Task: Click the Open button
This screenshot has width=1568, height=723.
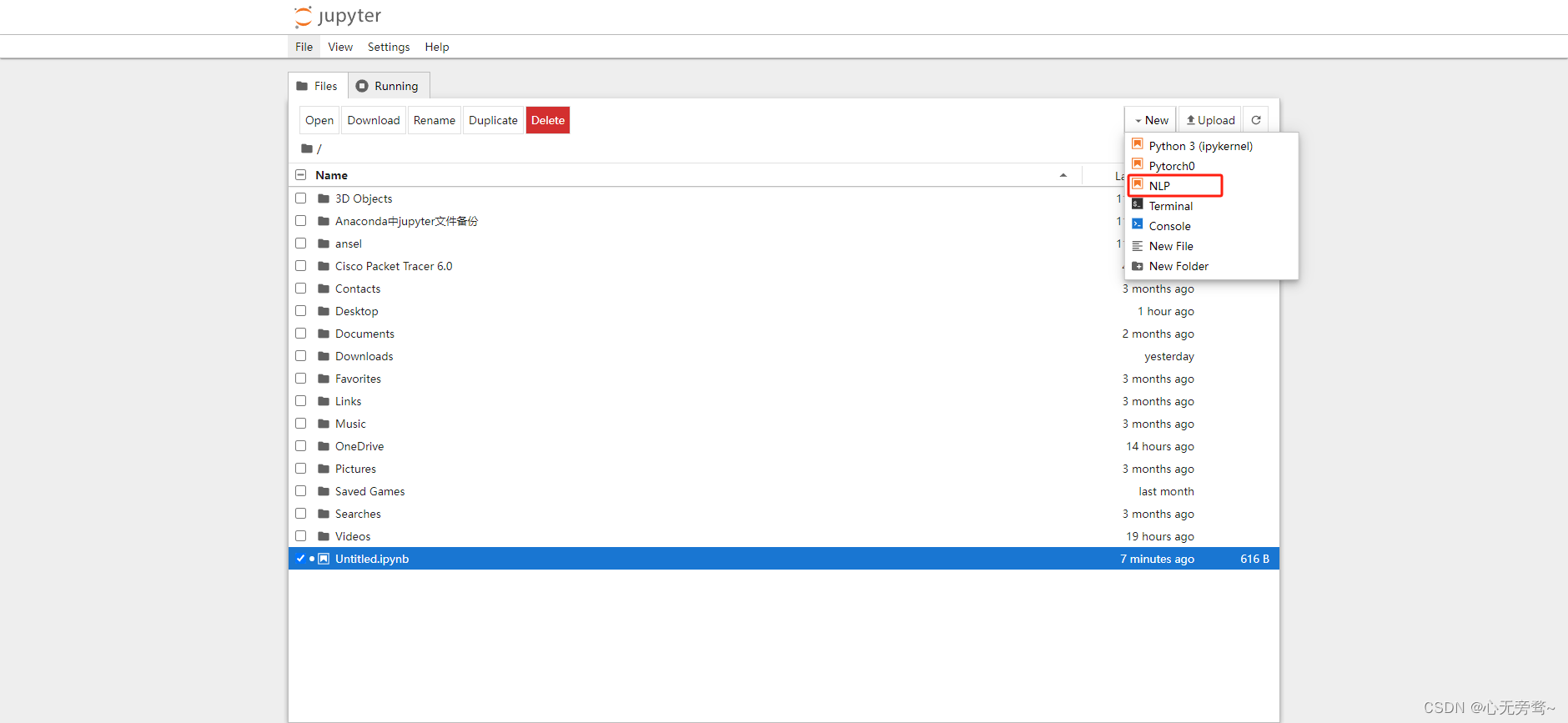Action: click(x=319, y=120)
